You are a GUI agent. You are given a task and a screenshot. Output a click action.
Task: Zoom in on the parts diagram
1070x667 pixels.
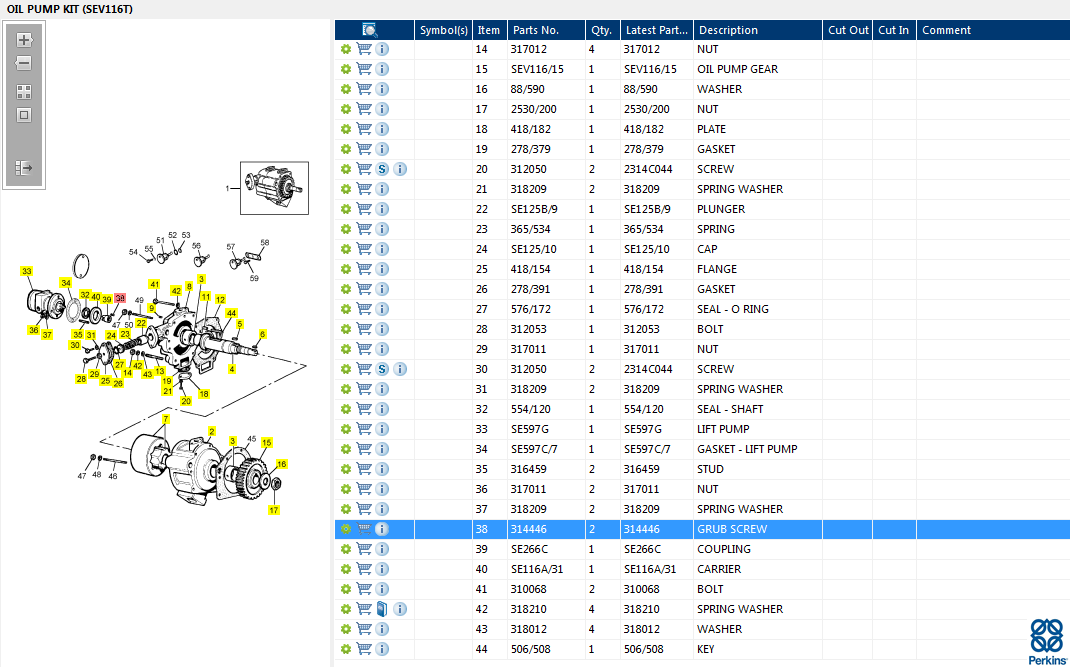point(24,40)
